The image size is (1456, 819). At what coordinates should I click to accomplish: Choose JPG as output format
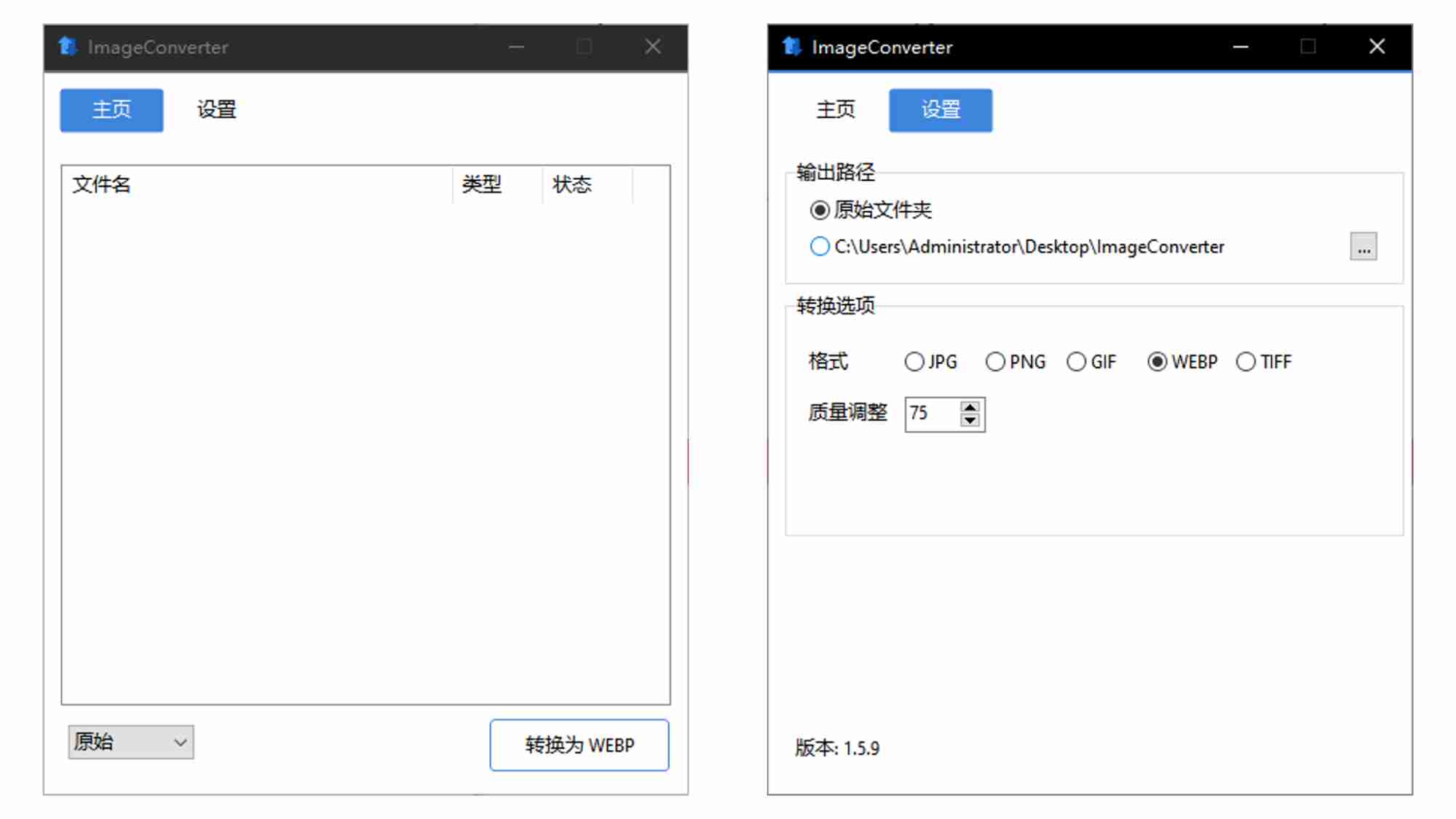click(x=914, y=362)
